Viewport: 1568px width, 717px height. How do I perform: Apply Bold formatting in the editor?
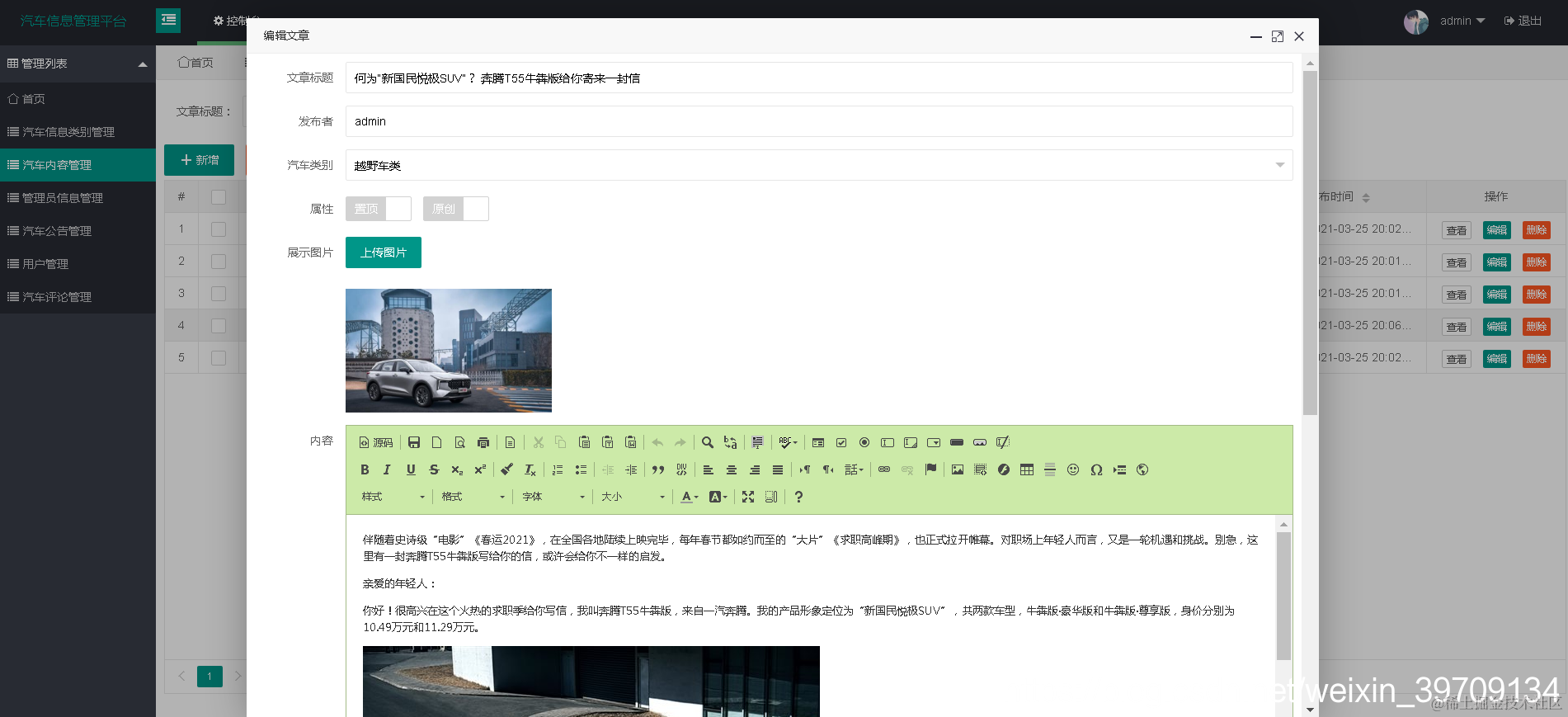pyautogui.click(x=365, y=470)
